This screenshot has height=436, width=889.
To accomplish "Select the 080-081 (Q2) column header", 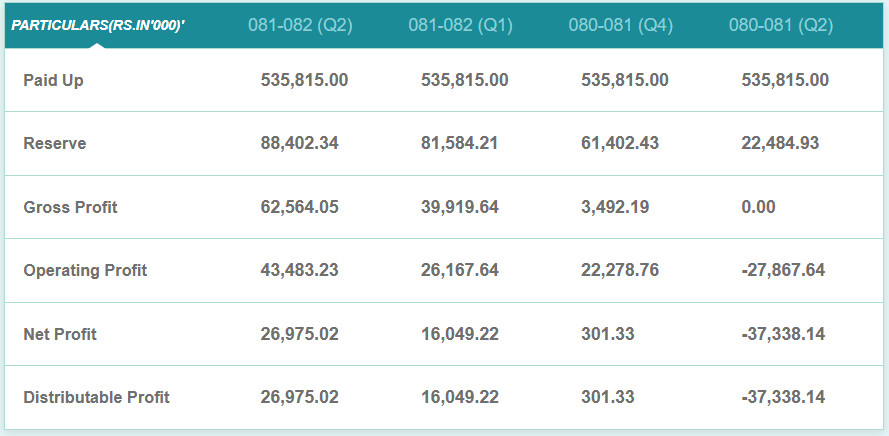I will pos(780,25).
